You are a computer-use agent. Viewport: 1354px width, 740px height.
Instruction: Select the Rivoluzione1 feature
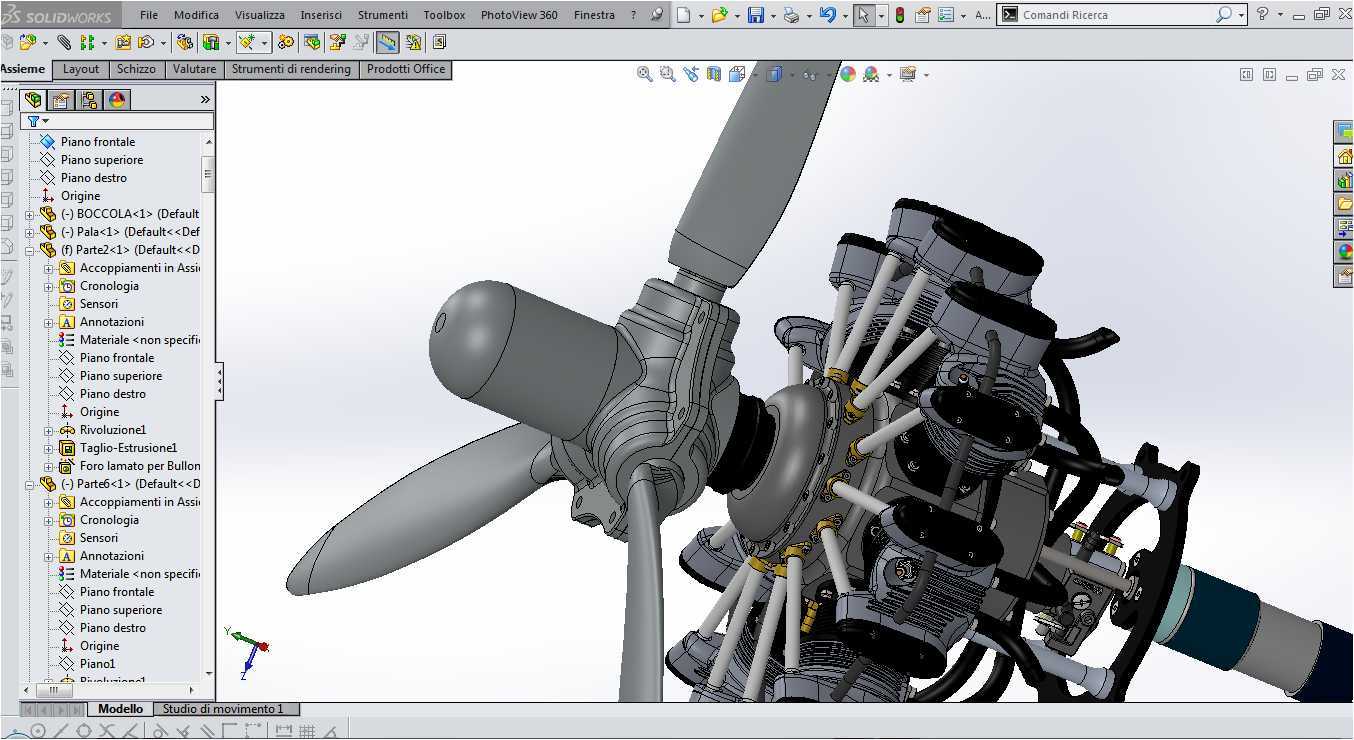pos(113,430)
